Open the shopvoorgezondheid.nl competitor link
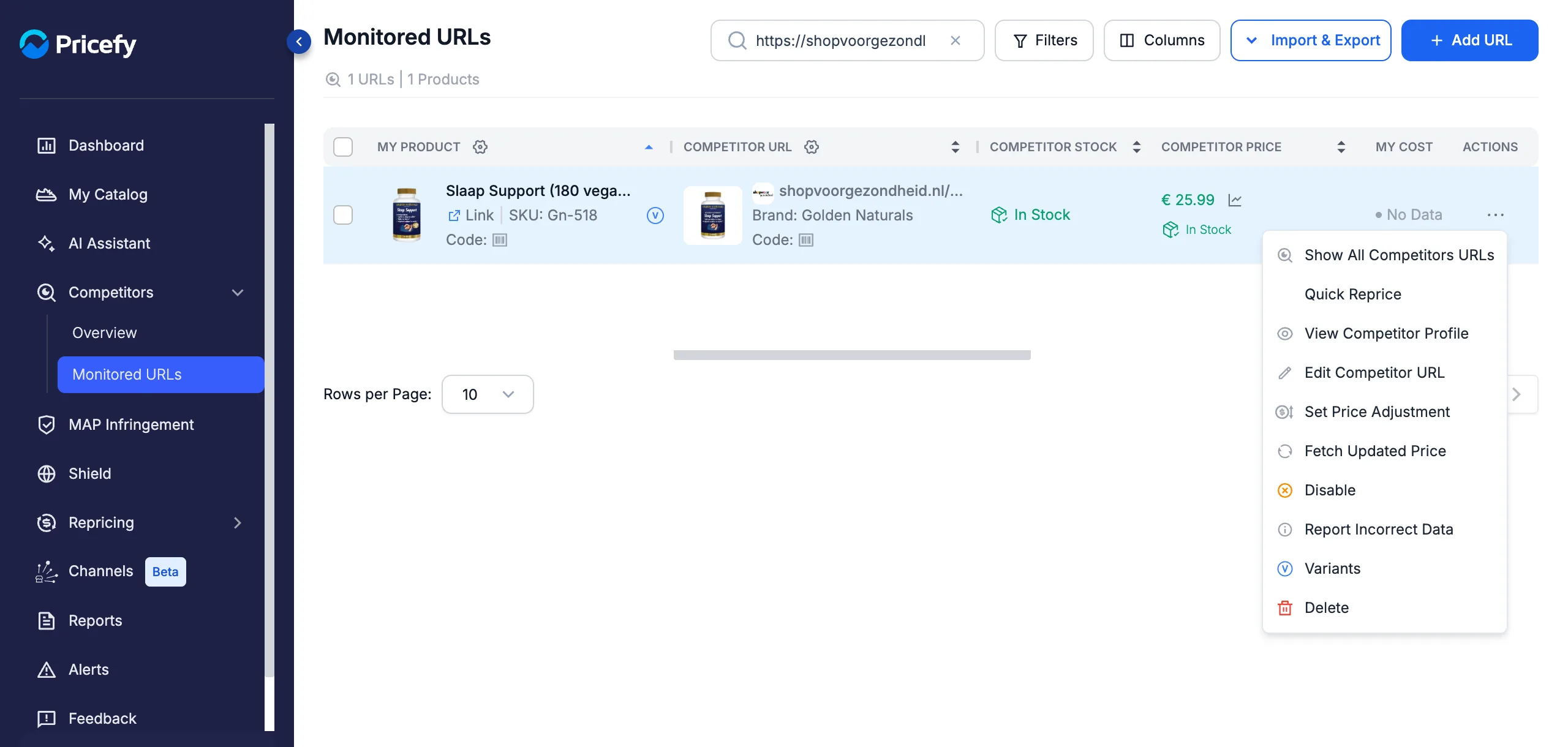Image resolution: width=1568 pixels, height=747 pixels. (871, 191)
